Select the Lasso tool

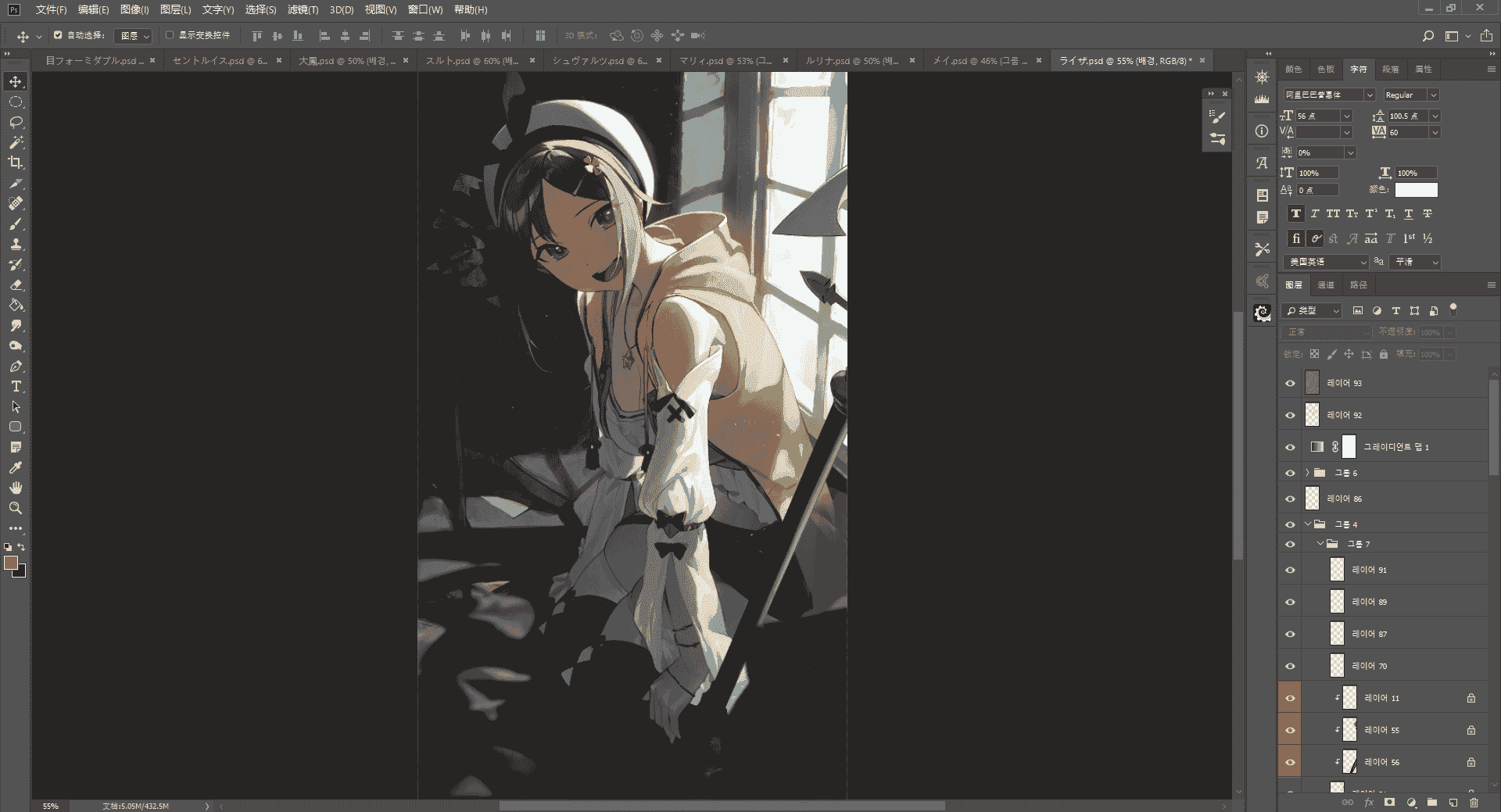[16, 123]
